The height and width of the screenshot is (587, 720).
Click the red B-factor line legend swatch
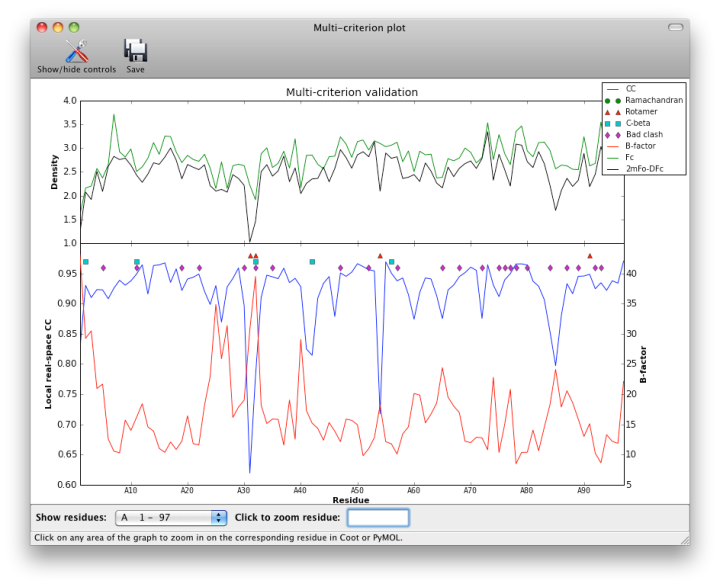(x=612, y=146)
